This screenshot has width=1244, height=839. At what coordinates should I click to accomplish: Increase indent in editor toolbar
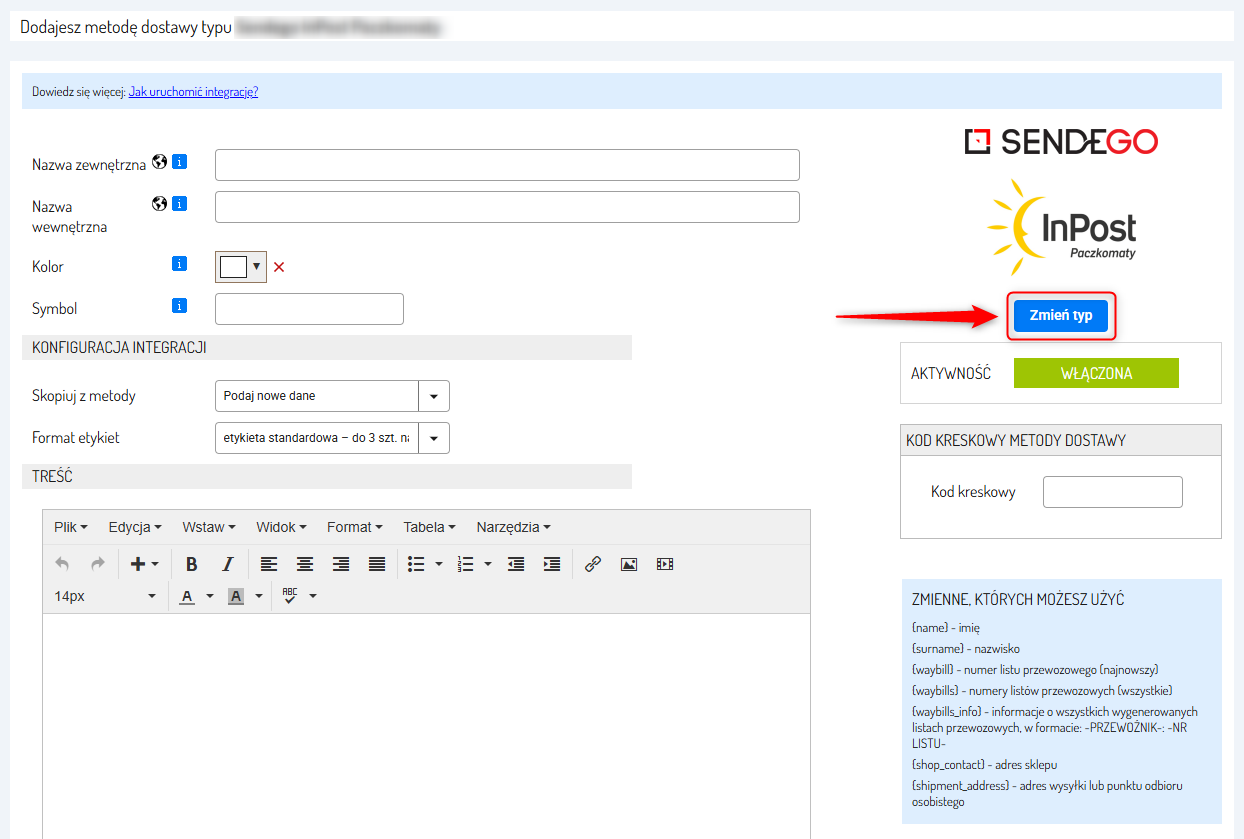[x=551, y=564]
